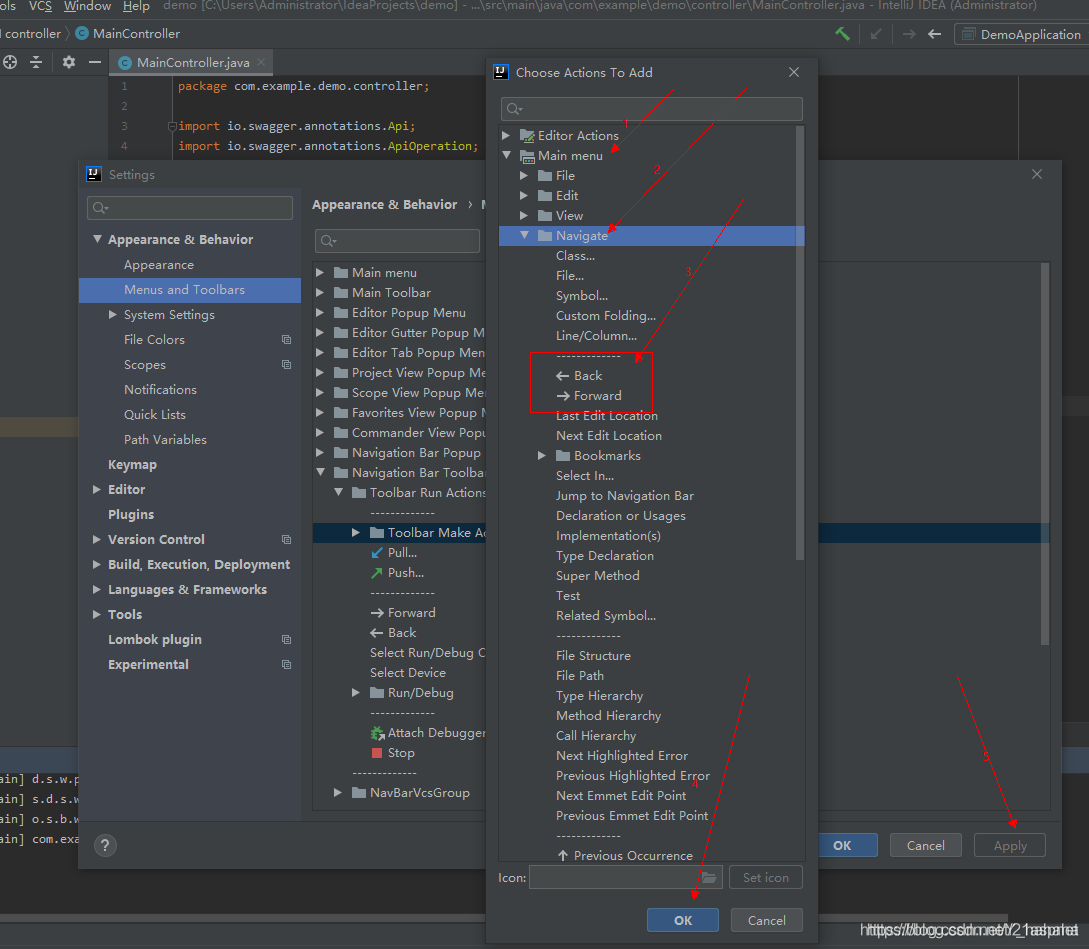Click the Attach Debugger bug icon

pyautogui.click(x=377, y=733)
